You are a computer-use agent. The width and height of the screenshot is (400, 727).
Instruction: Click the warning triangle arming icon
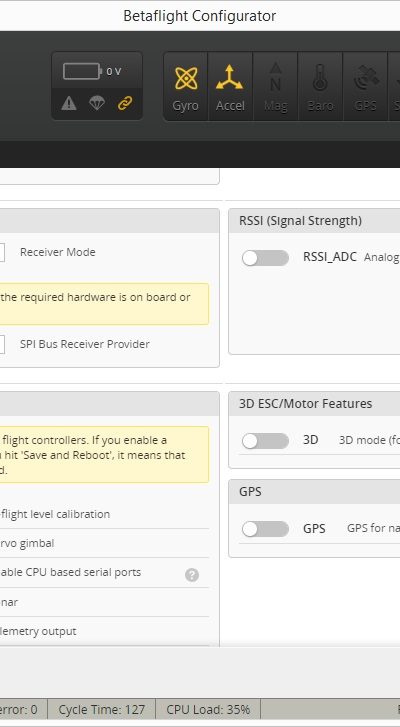(x=69, y=103)
